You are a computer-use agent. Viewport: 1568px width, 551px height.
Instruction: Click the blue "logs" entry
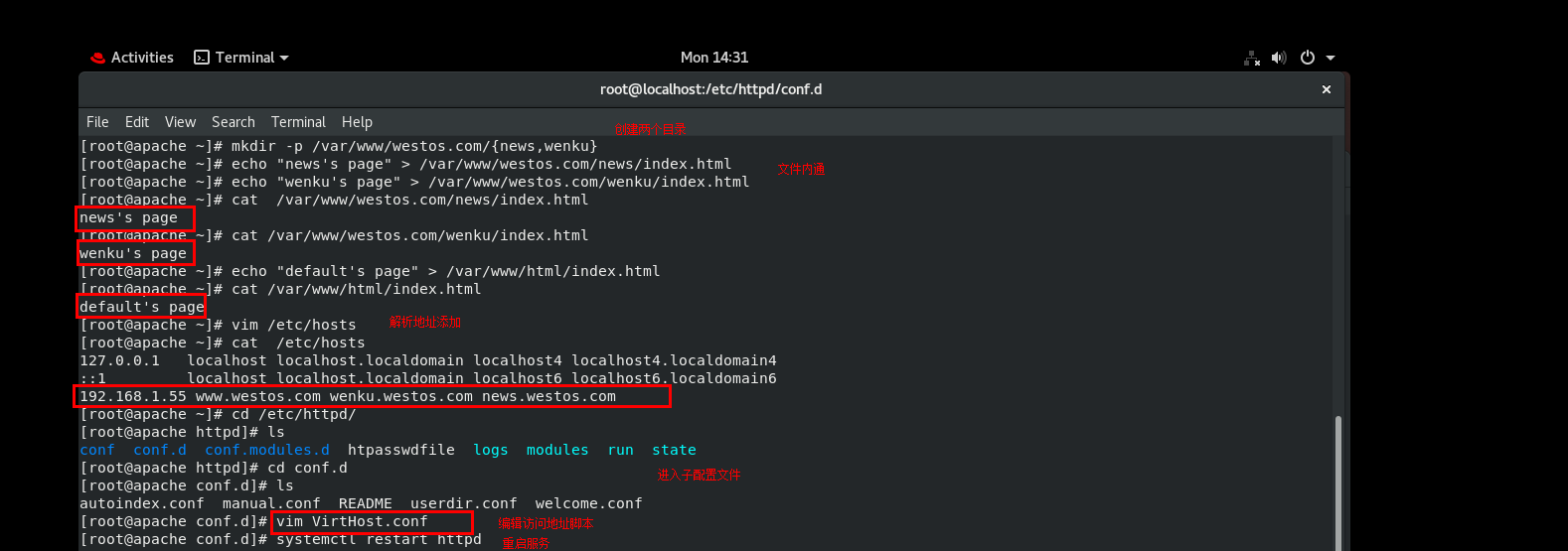pos(491,450)
